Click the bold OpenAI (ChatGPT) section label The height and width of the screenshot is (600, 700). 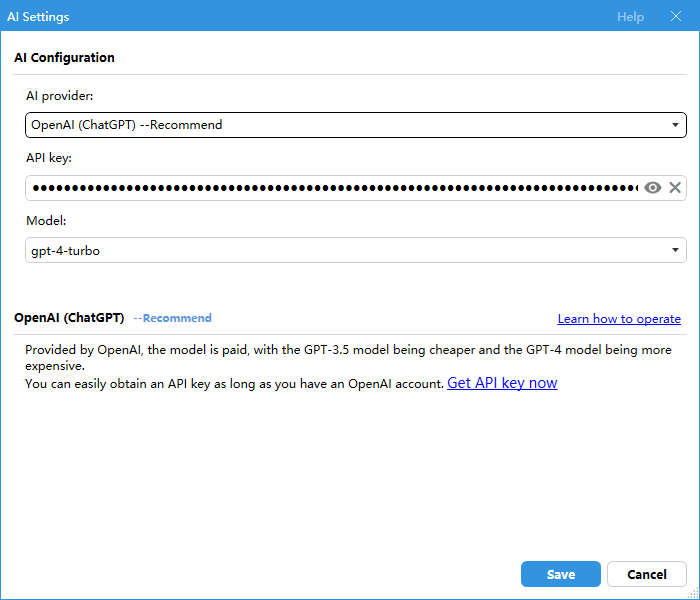(69, 318)
